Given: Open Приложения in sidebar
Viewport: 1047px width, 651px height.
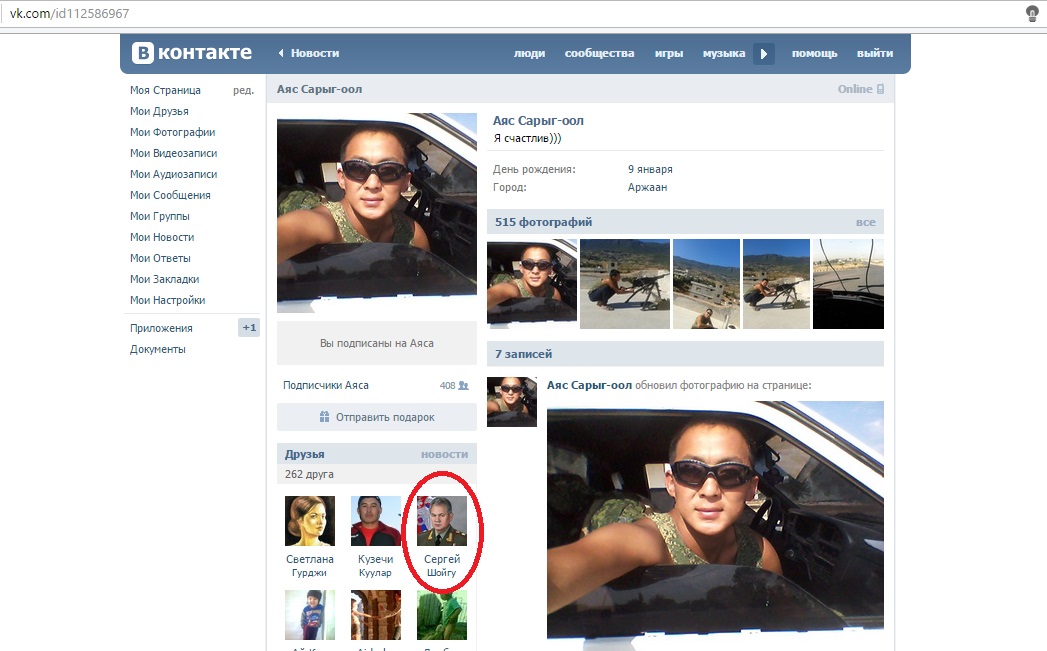Looking at the screenshot, I should pyautogui.click(x=161, y=328).
